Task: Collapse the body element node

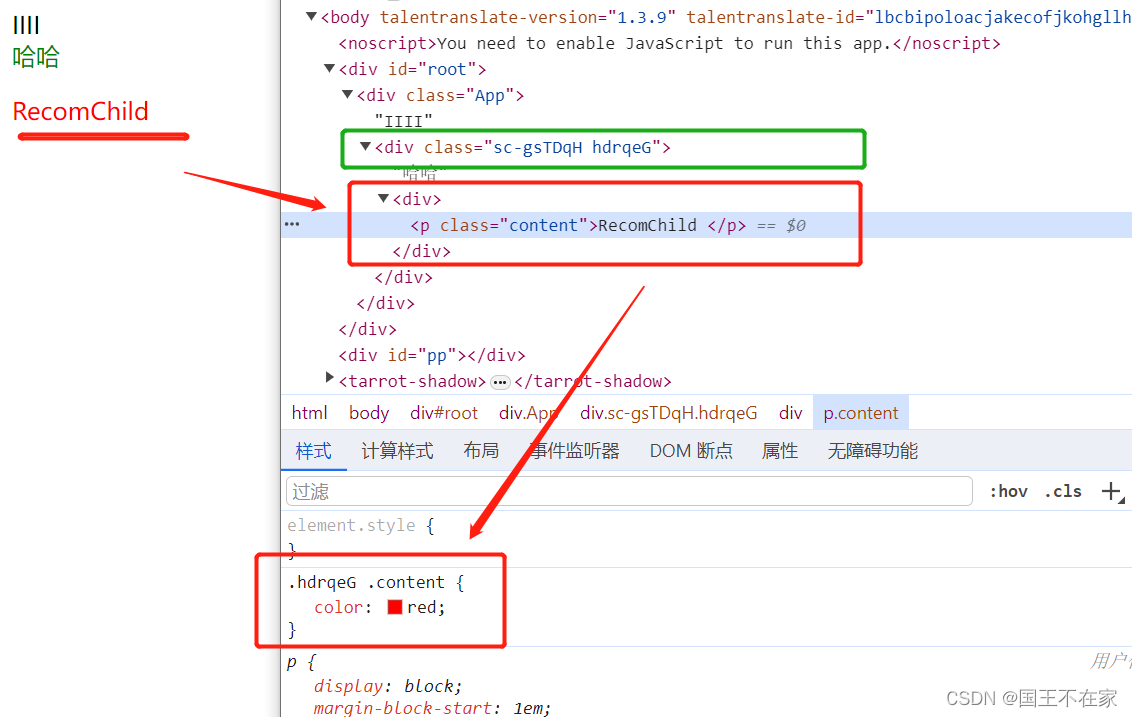Action: pyautogui.click(x=311, y=17)
